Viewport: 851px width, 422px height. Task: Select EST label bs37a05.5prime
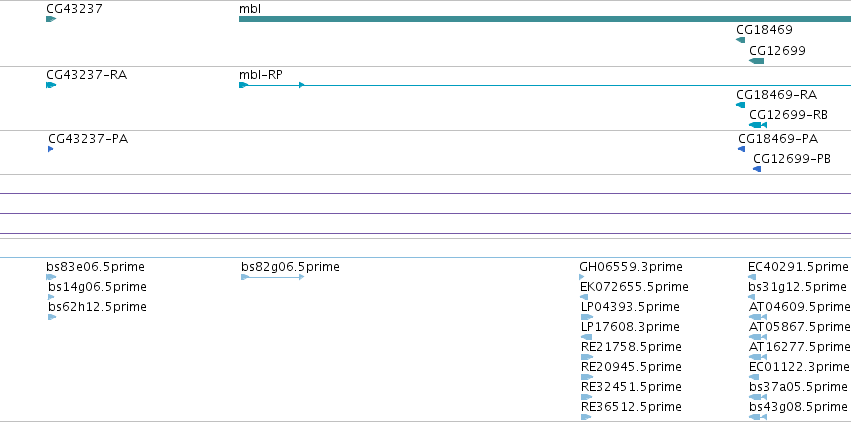coord(798,387)
